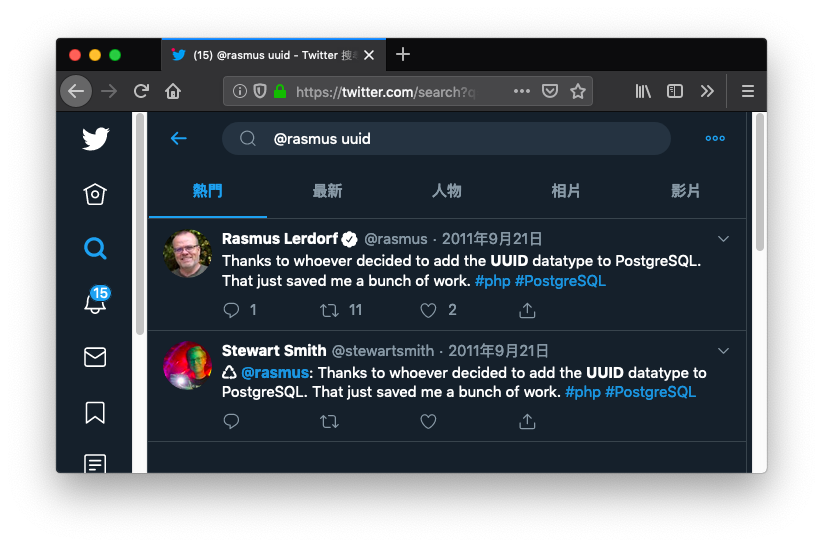Image resolution: width=823 pixels, height=547 pixels.
Task: Retweet Stewart Smith's tweet
Action: [x=330, y=422]
